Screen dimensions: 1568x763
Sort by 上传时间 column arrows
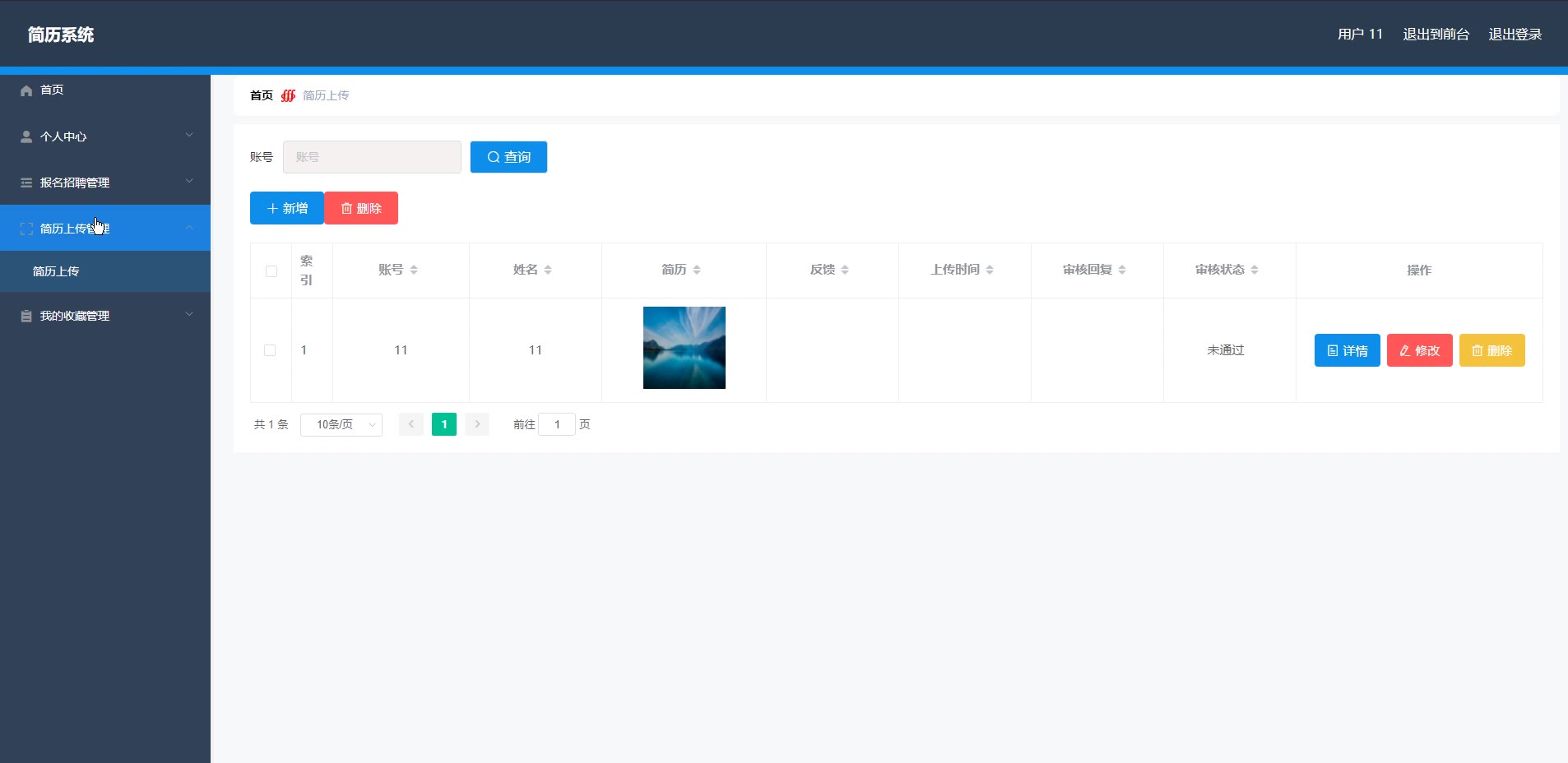(990, 270)
